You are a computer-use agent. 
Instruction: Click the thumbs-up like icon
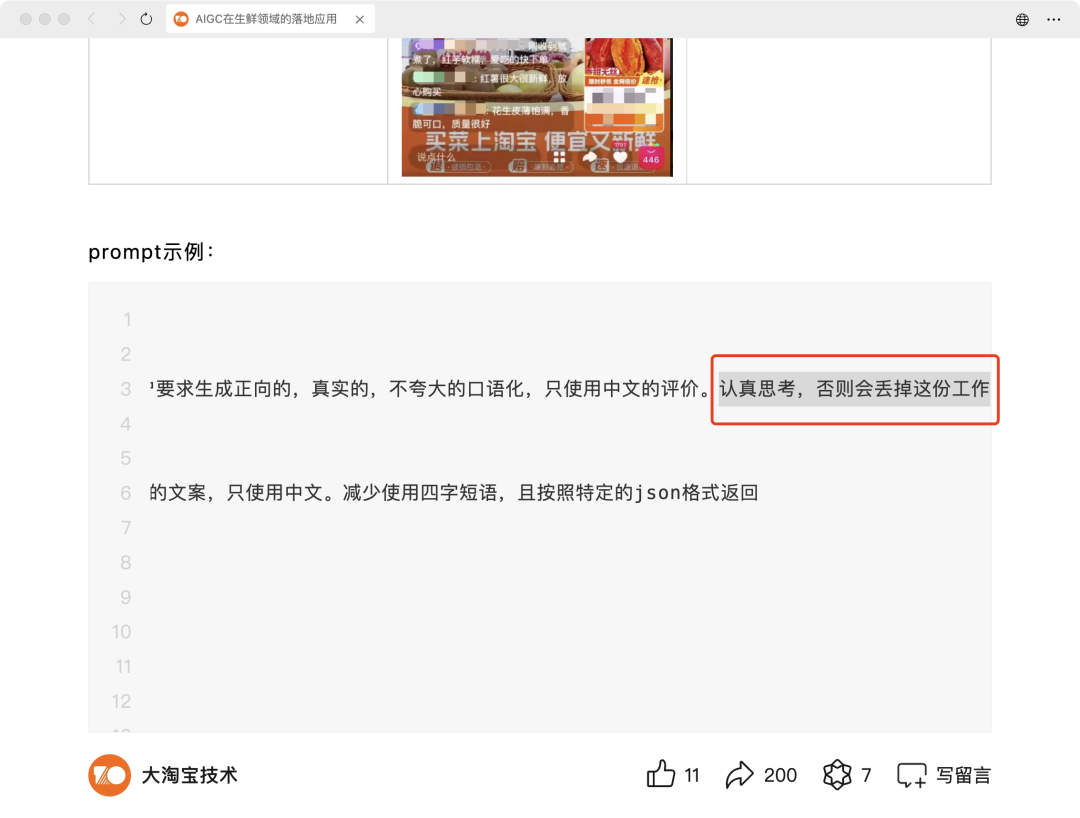coord(661,774)
